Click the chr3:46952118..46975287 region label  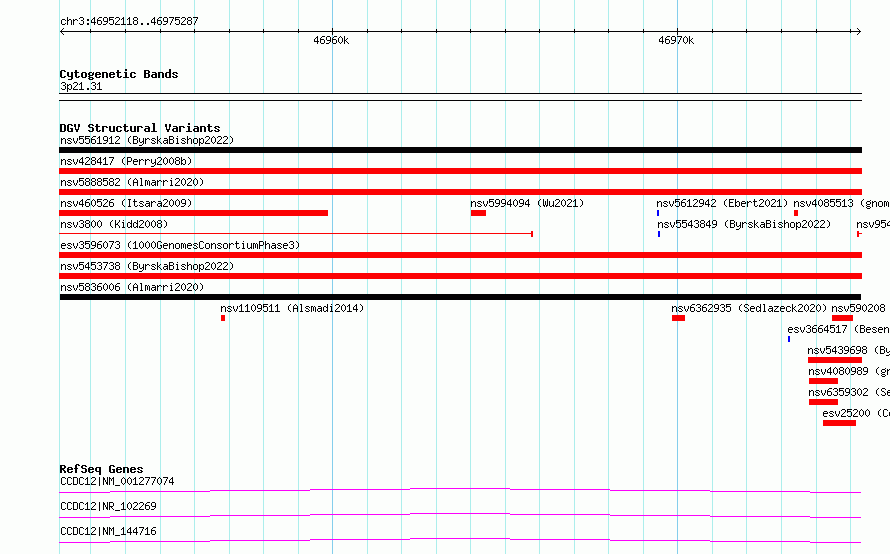pyautogui.click(x=129, y=21)
